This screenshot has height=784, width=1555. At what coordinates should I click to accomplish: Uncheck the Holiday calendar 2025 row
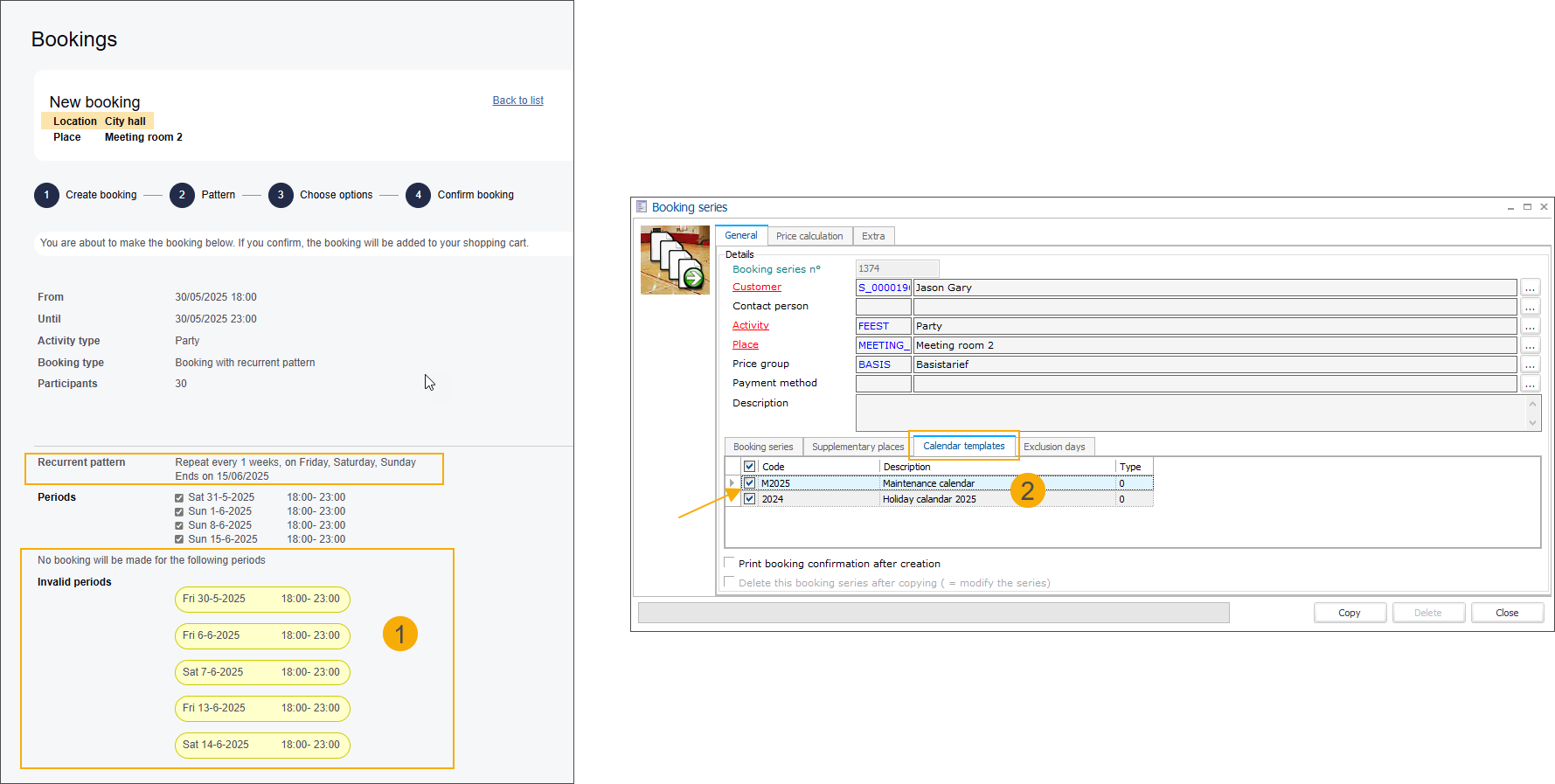[x=750, y=499]
